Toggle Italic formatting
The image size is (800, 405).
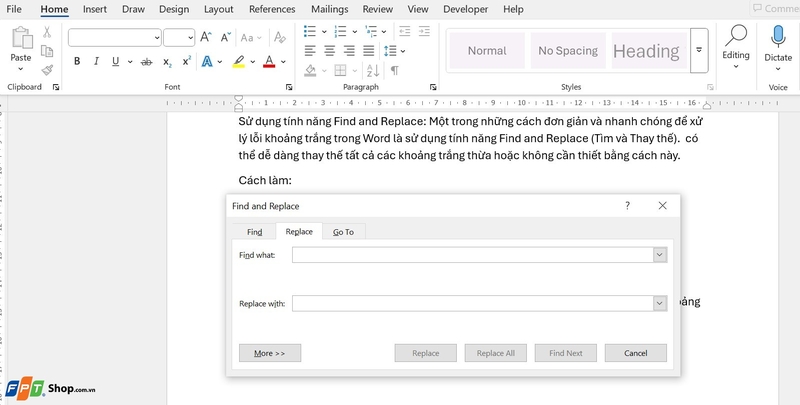tap(96, 61)
